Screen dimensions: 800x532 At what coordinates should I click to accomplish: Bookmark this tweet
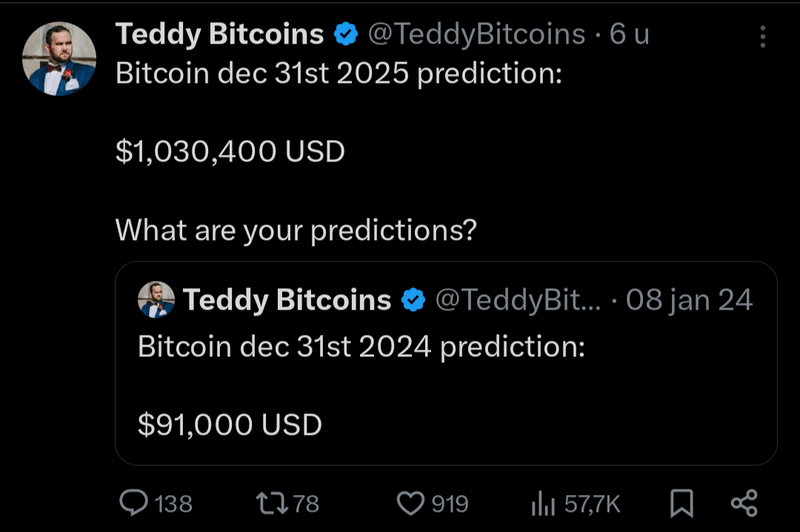point(682,502)
